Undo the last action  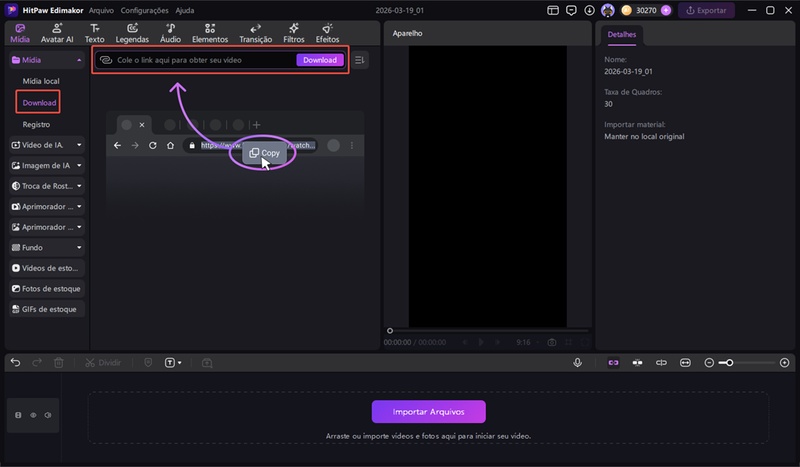pos(15,363)
